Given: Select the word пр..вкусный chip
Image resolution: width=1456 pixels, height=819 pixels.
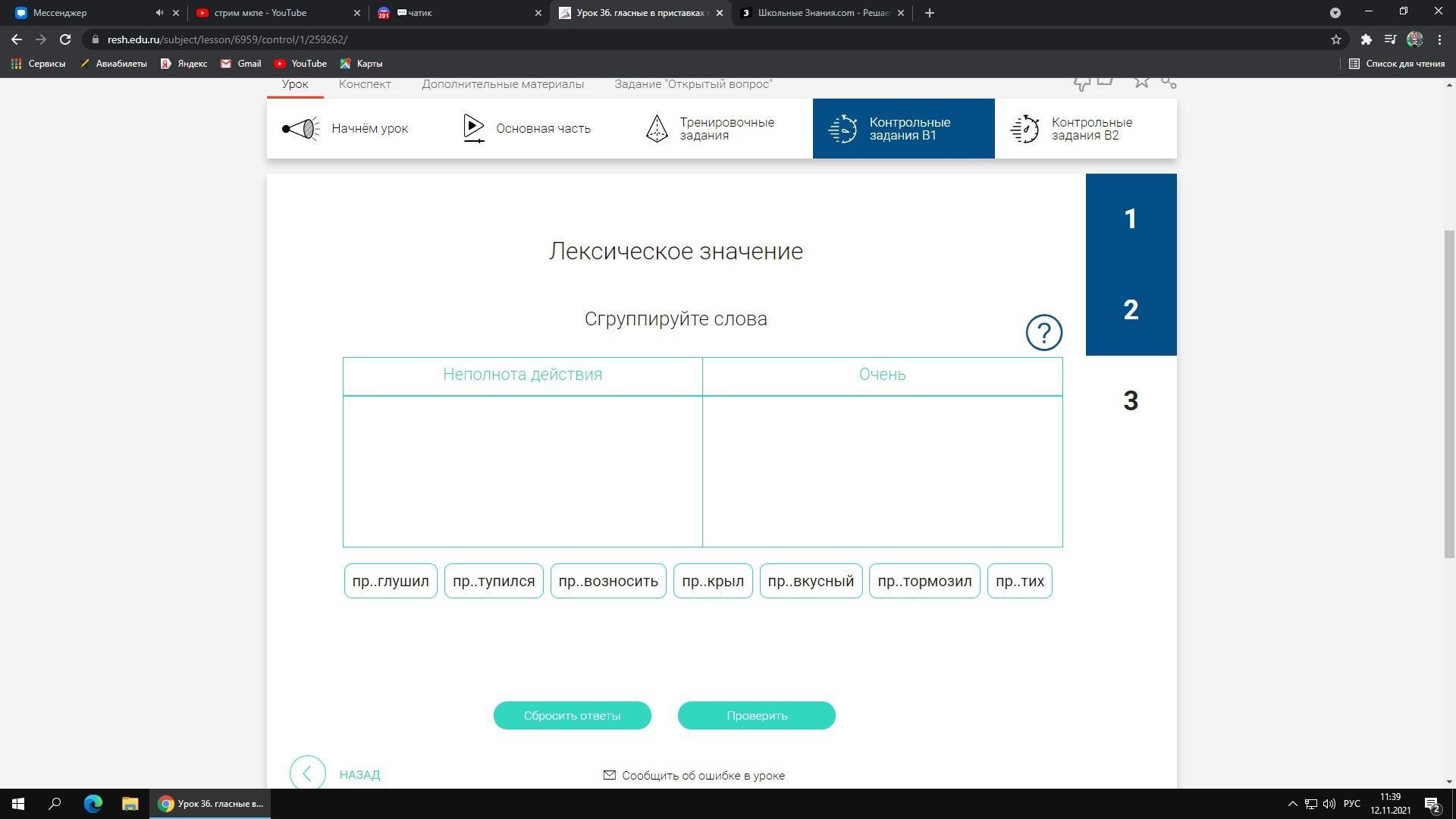Looking at the screenshot, I should 811,581.
